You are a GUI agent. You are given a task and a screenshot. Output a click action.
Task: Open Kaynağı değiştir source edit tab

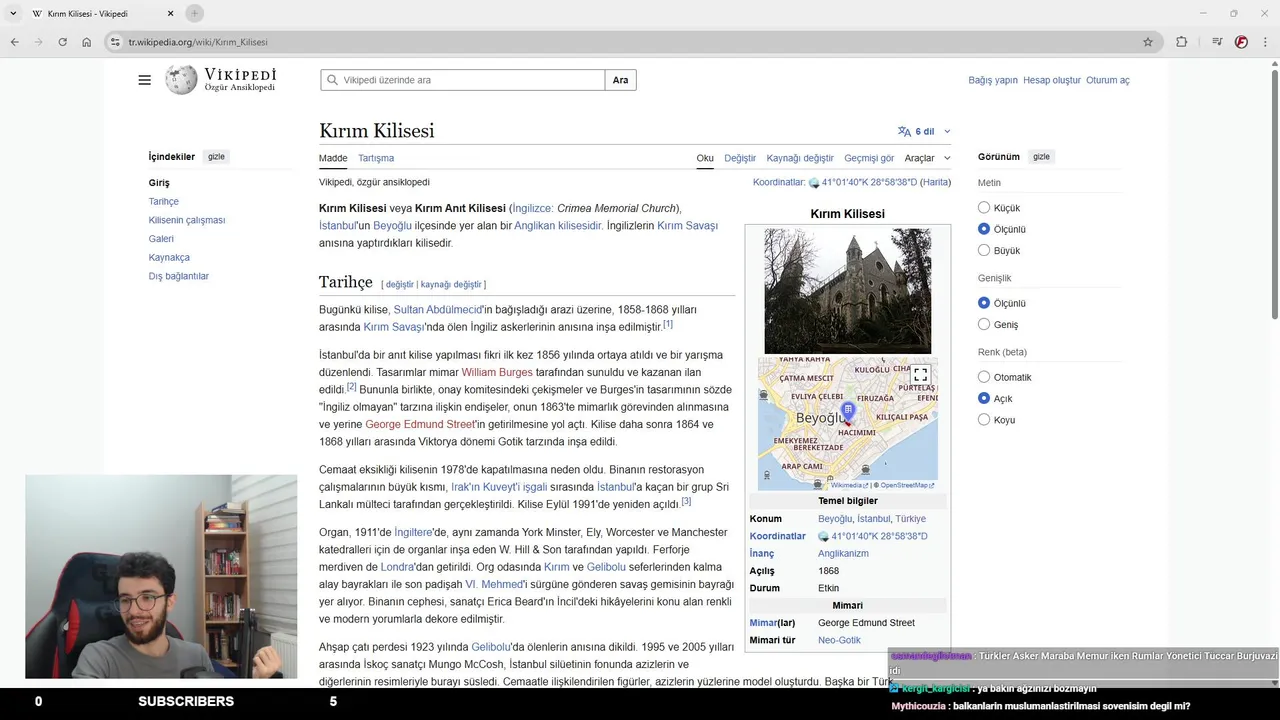coord(800,158)
